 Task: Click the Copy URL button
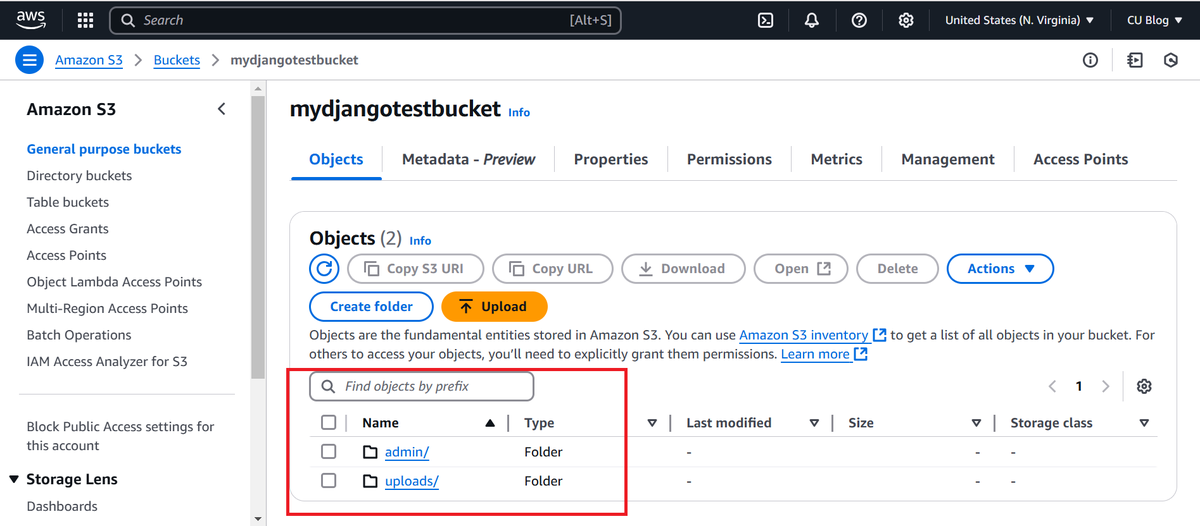click(552, 269)
